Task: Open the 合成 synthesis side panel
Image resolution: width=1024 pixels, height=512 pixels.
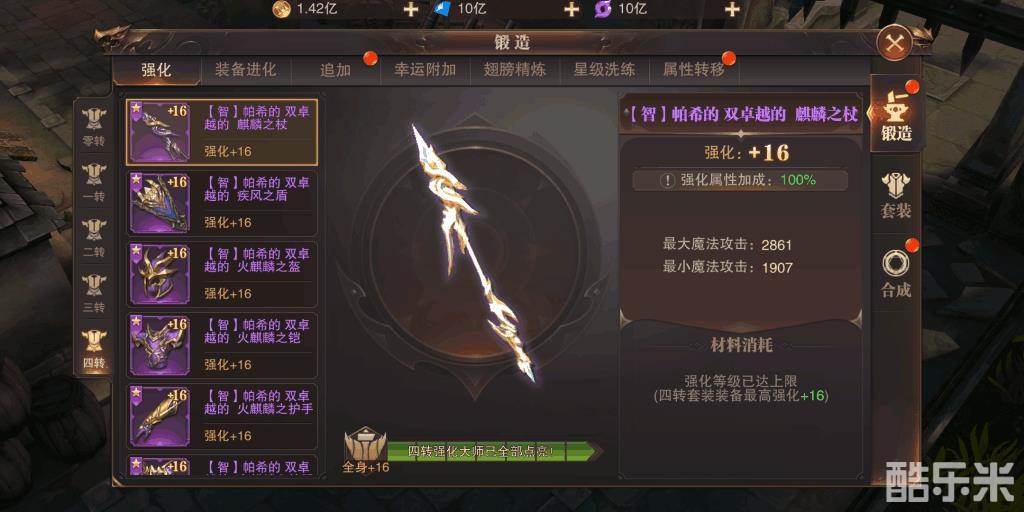Action: (895, 272)
